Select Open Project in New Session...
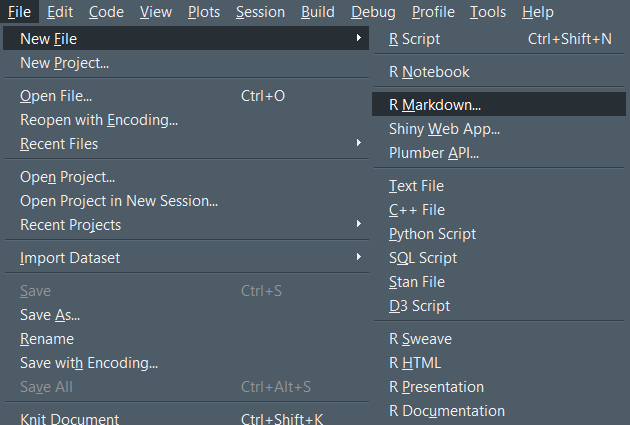630x425 pixels. [x=186, y=201]
